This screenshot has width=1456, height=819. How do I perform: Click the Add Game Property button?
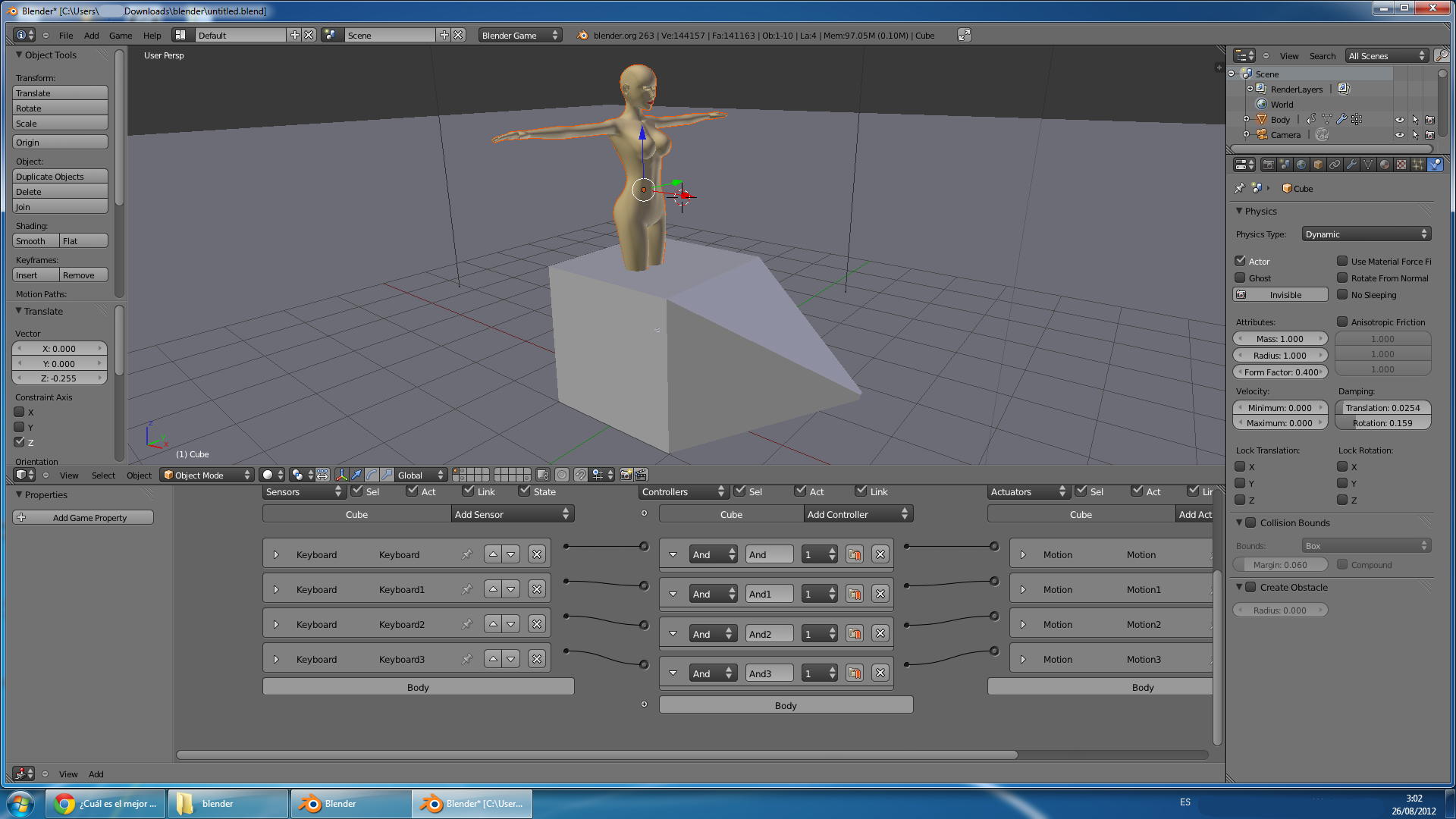(83, 518)
